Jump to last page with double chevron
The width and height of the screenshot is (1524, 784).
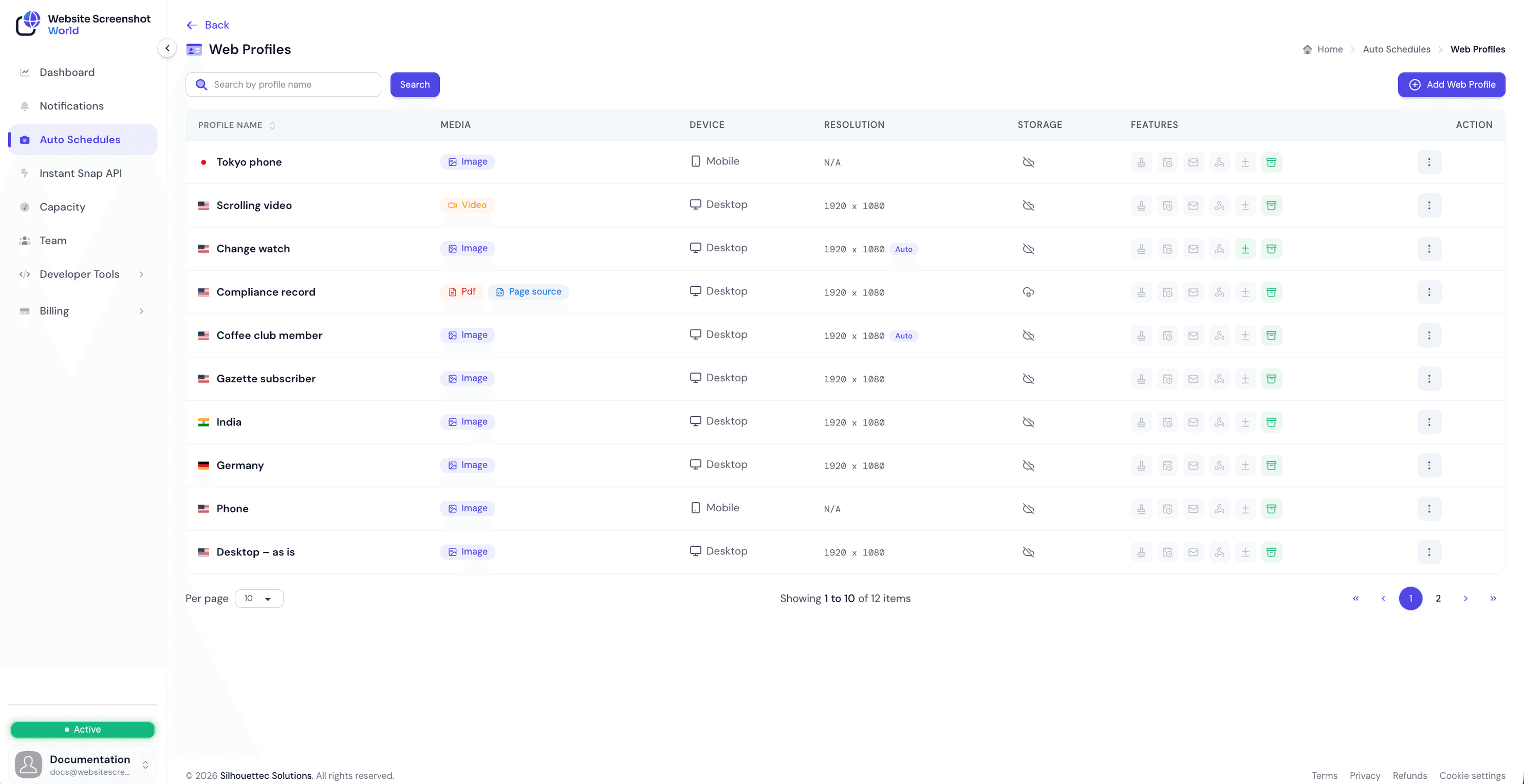[1493, 598]
